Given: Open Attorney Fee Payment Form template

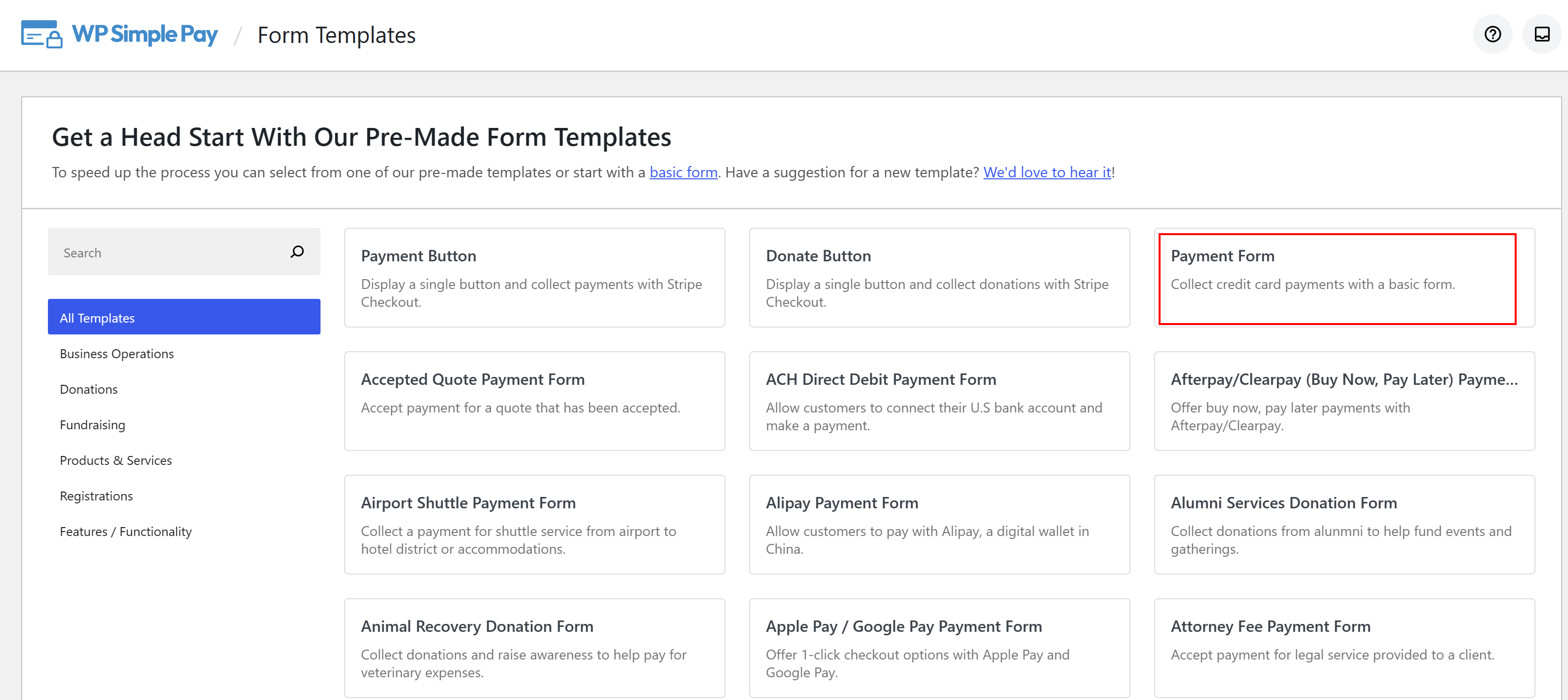Looking at the screenshot, I should click(1344, 648).
